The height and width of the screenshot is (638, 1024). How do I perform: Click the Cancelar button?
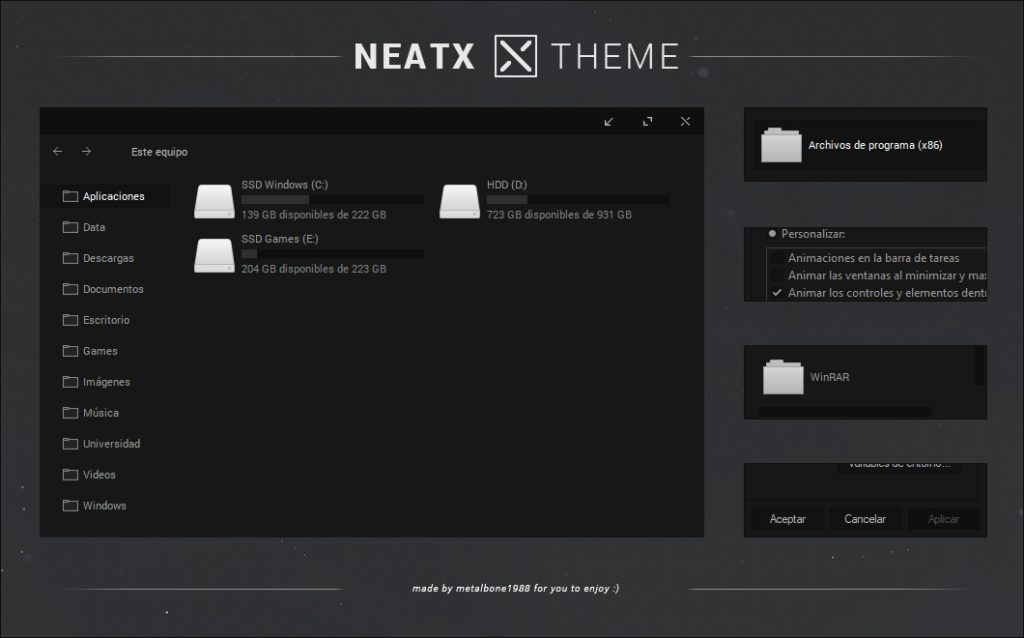click(x=866, y=519)
